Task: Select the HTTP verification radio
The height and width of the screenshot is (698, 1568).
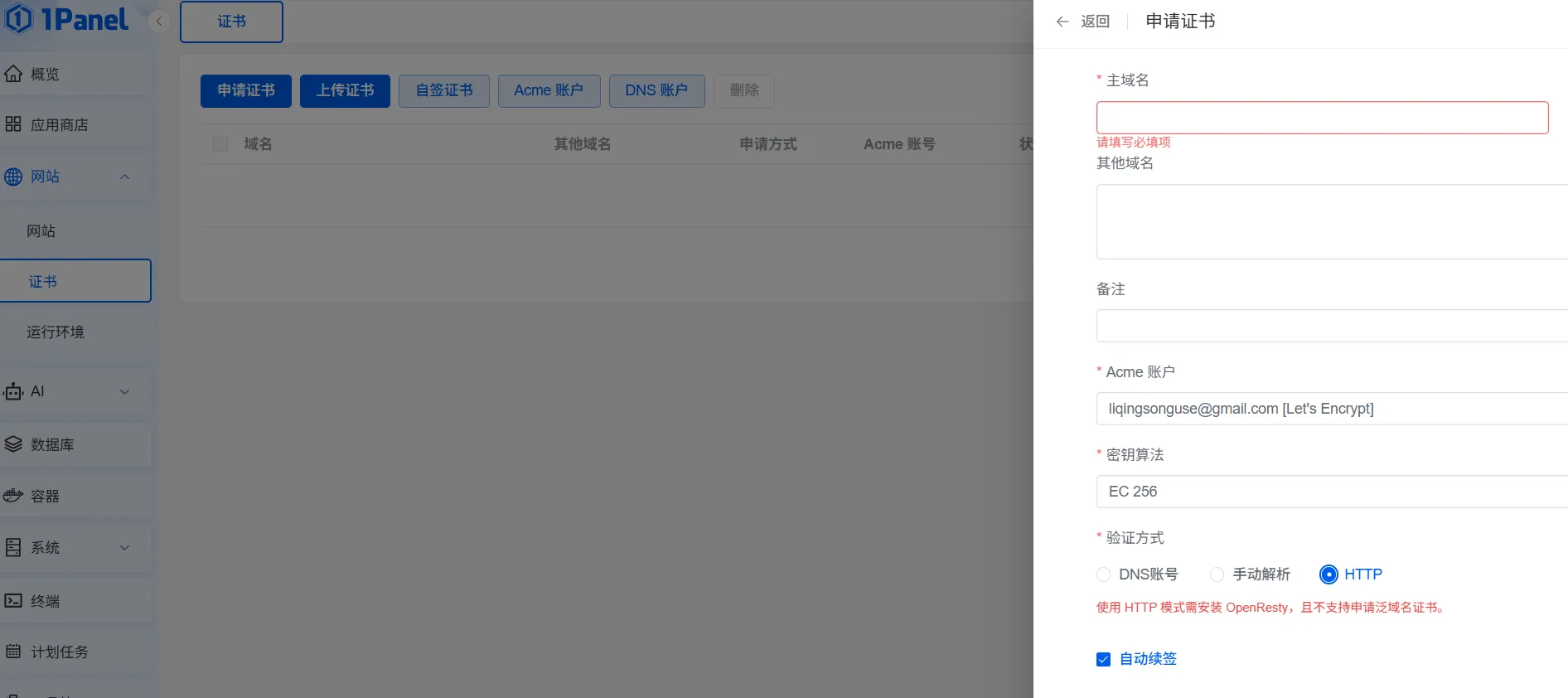Action: pyautogui.click(x=1328, y=574)
